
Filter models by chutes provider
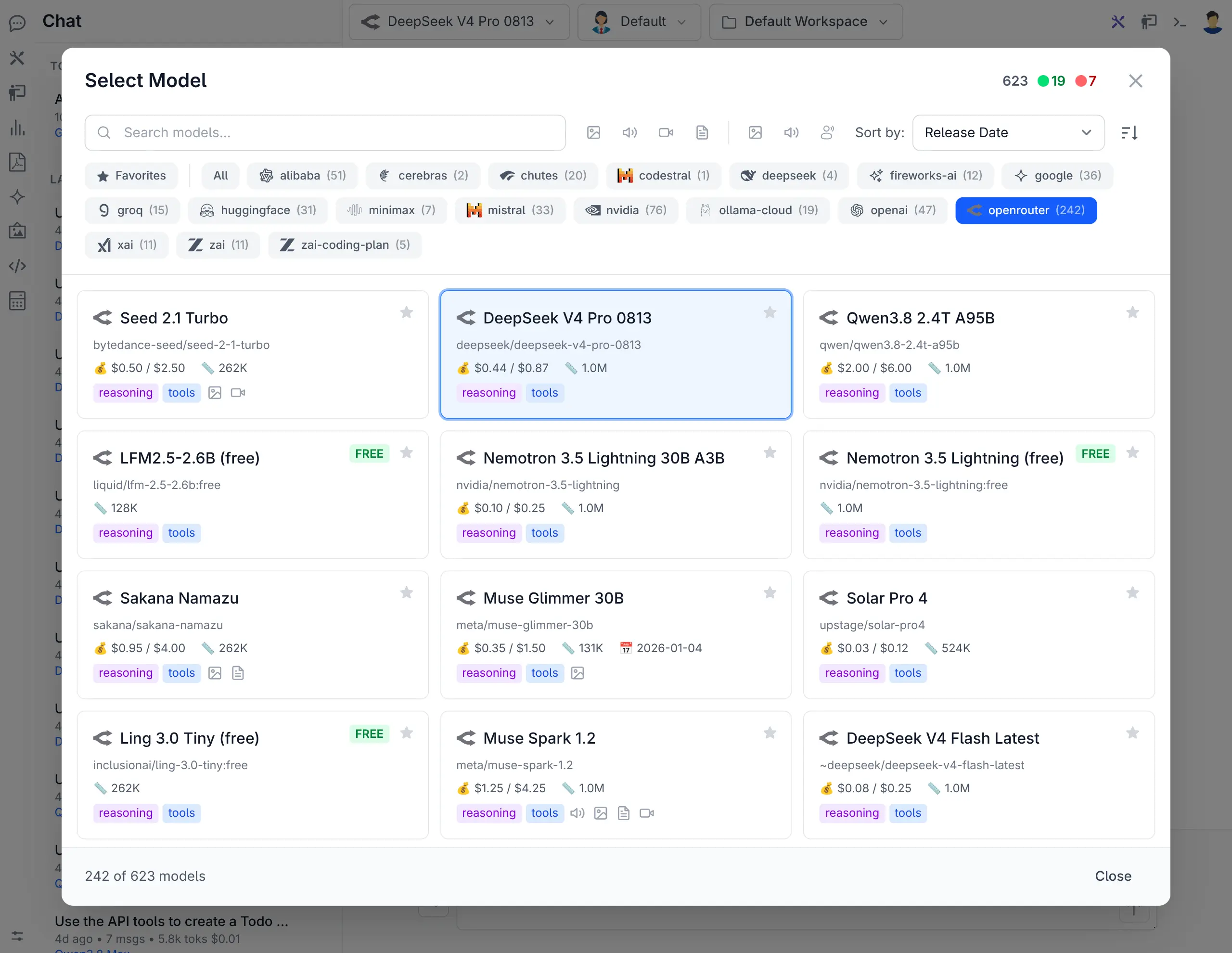[x=543, y=176]
